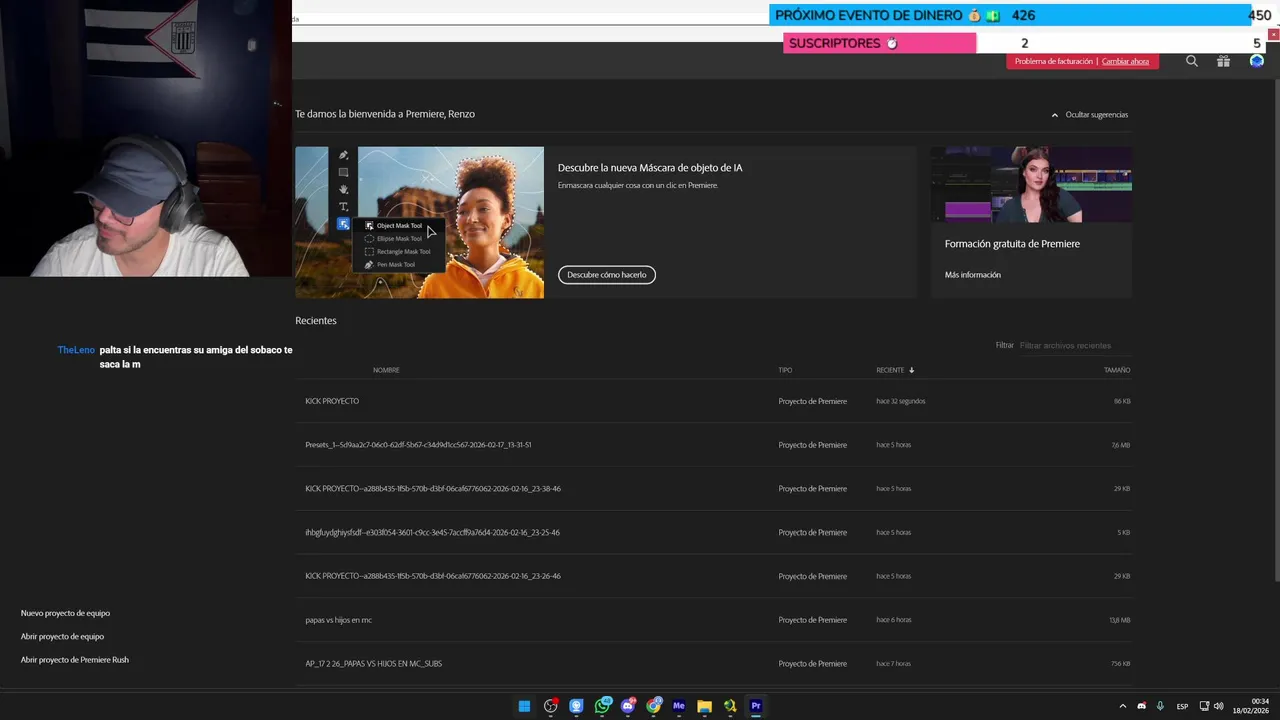
Task: Open Adobe Media Encoder from the taskbar
Action: 679,706
